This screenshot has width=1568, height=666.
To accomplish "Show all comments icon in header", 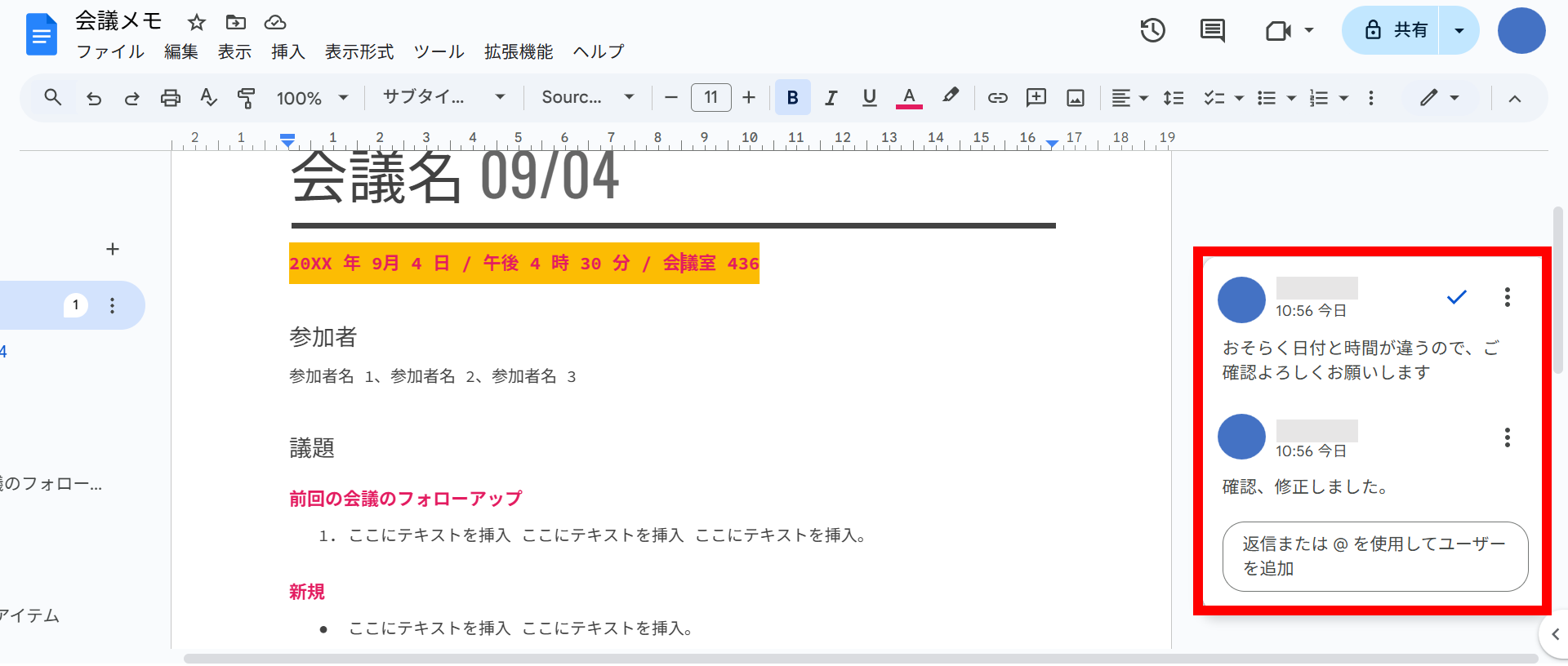I will point(1212,31).
